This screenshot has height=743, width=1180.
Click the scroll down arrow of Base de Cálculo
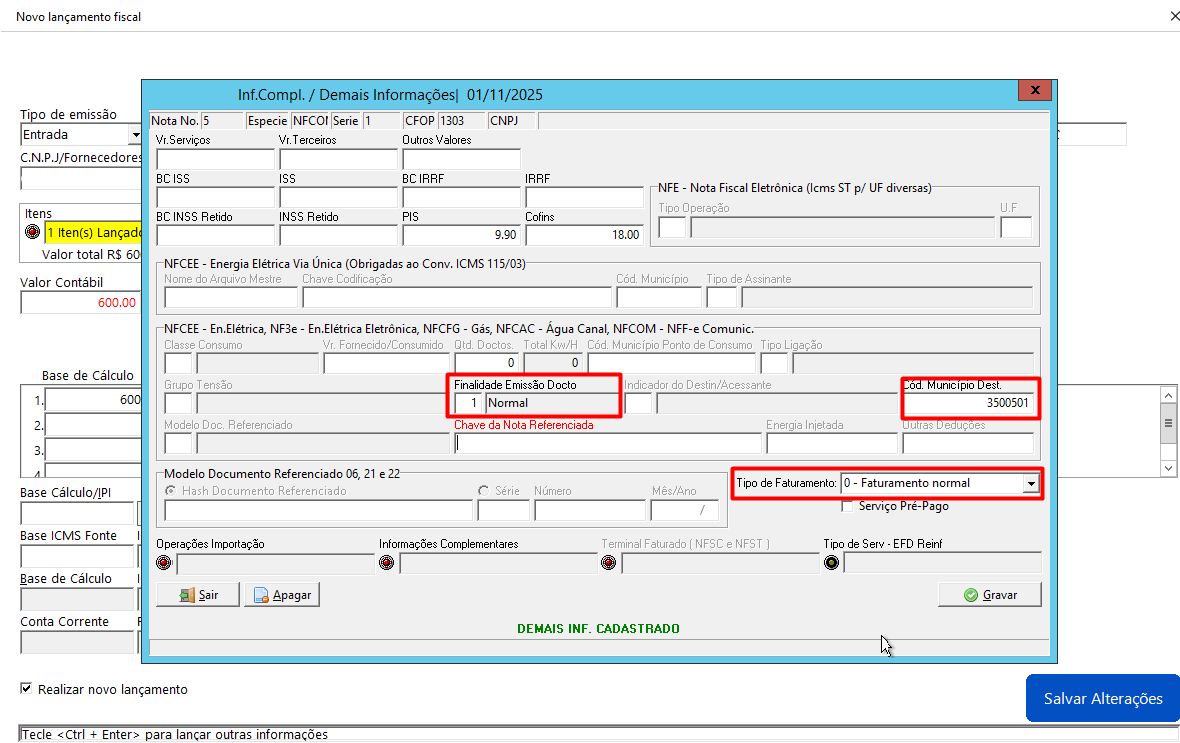click(1168, 467)
